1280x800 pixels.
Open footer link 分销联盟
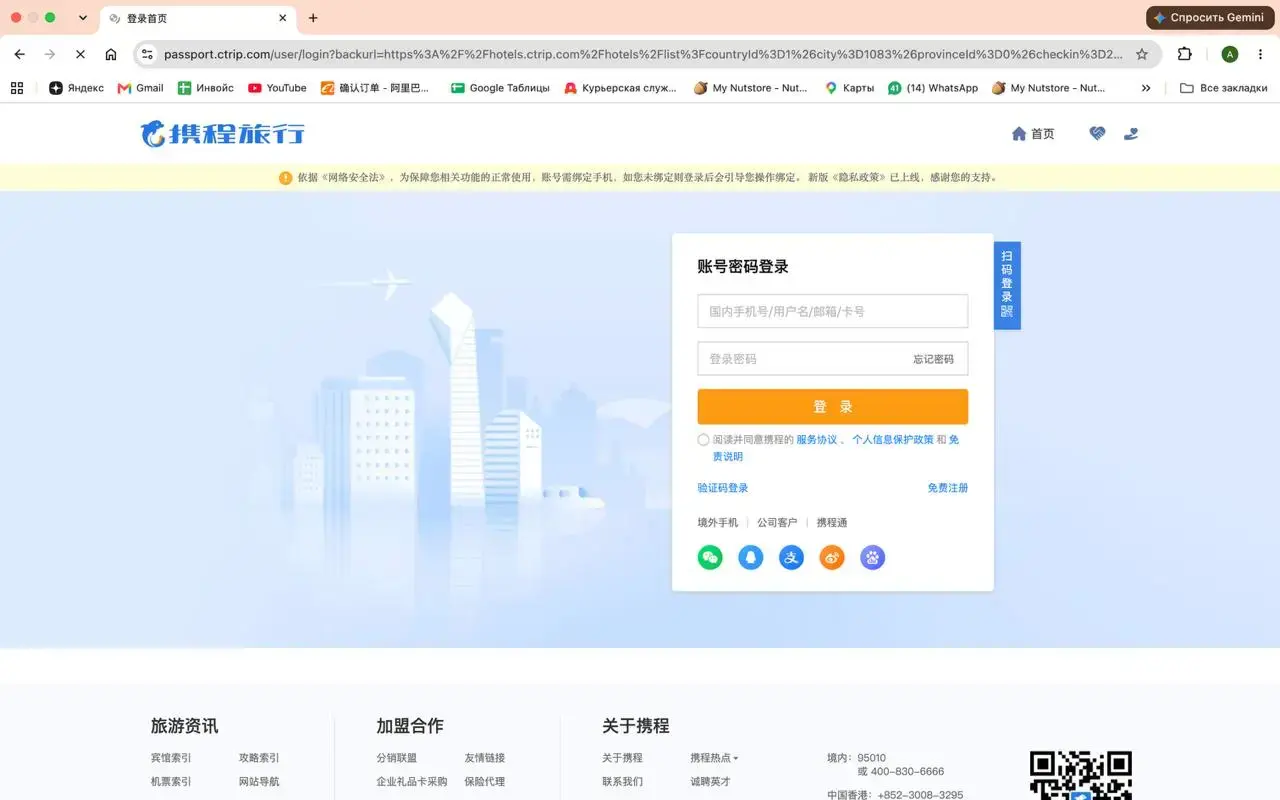click(397, 758)
